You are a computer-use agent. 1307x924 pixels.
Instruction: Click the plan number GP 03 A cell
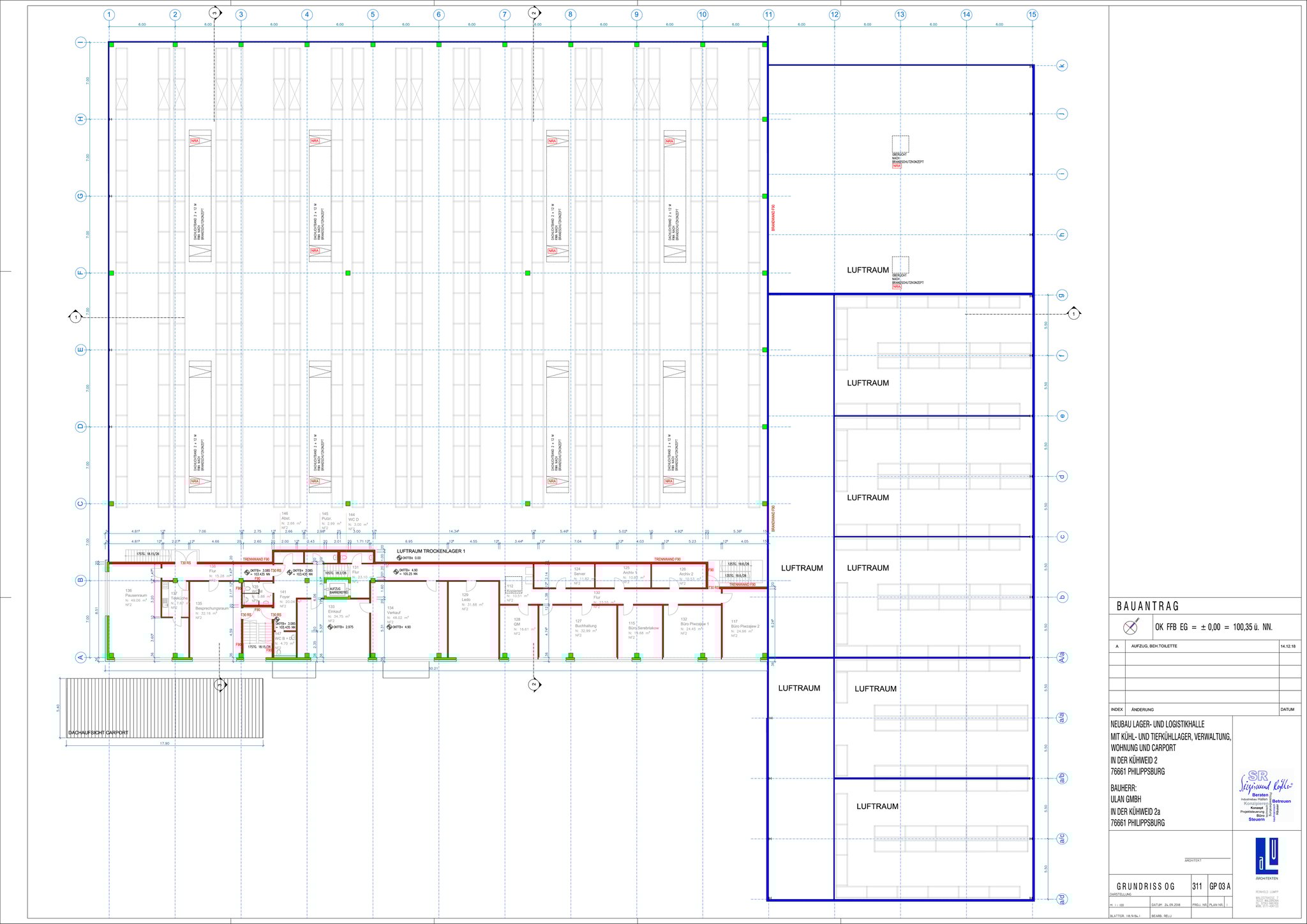tap(1220, 886)
